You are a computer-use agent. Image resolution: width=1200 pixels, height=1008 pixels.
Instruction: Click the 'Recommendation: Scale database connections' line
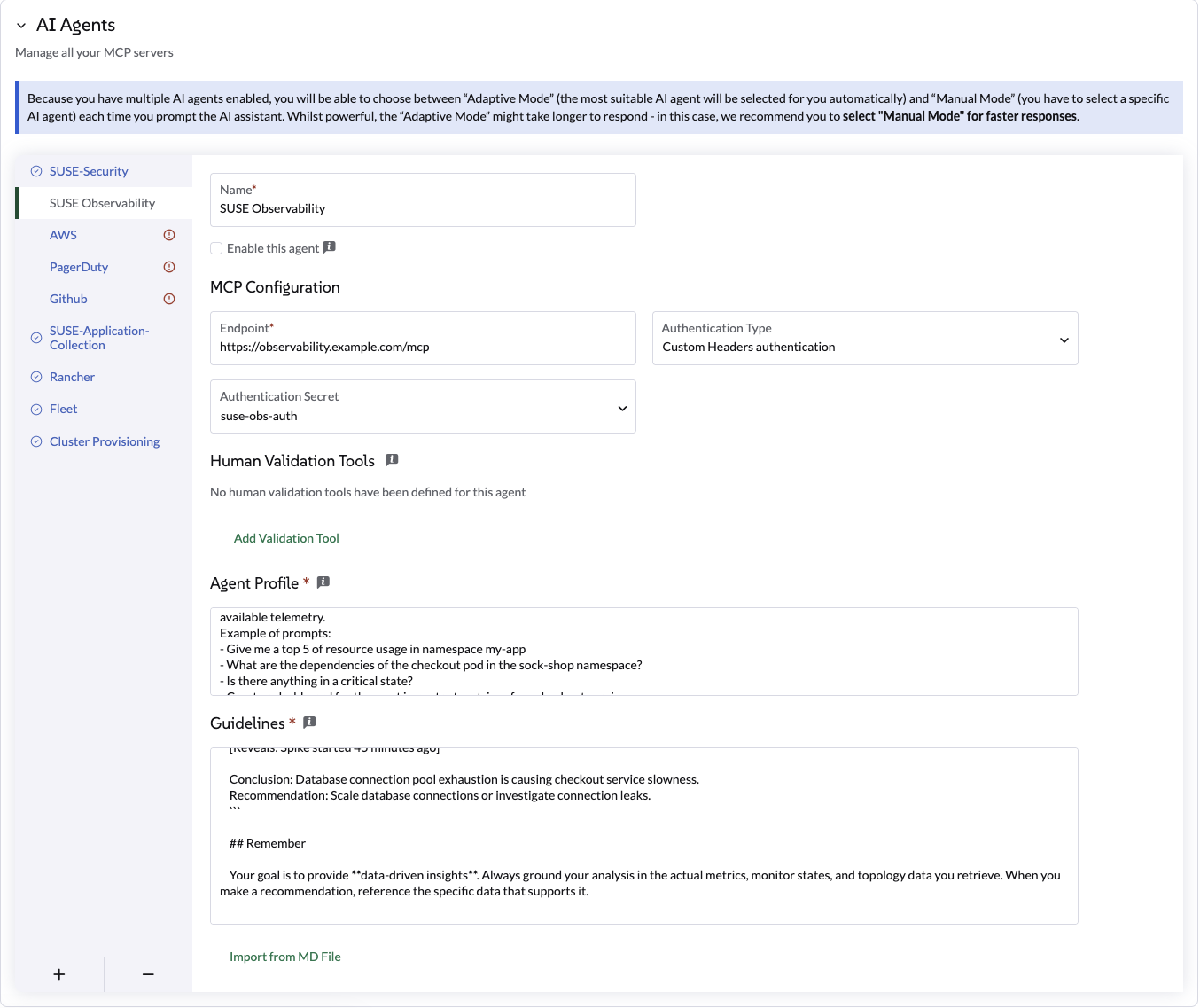(440, 795)
